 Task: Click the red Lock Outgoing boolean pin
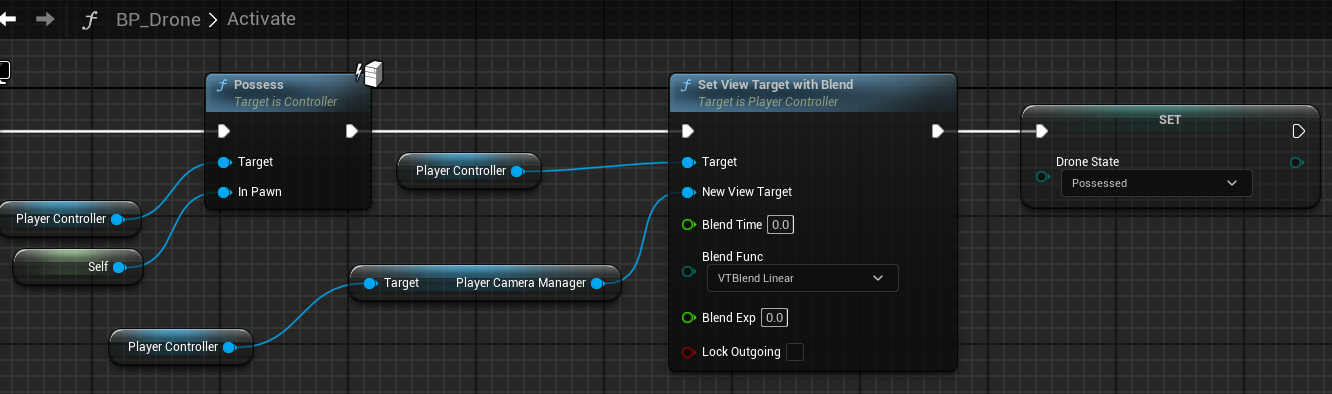[688, 352]
